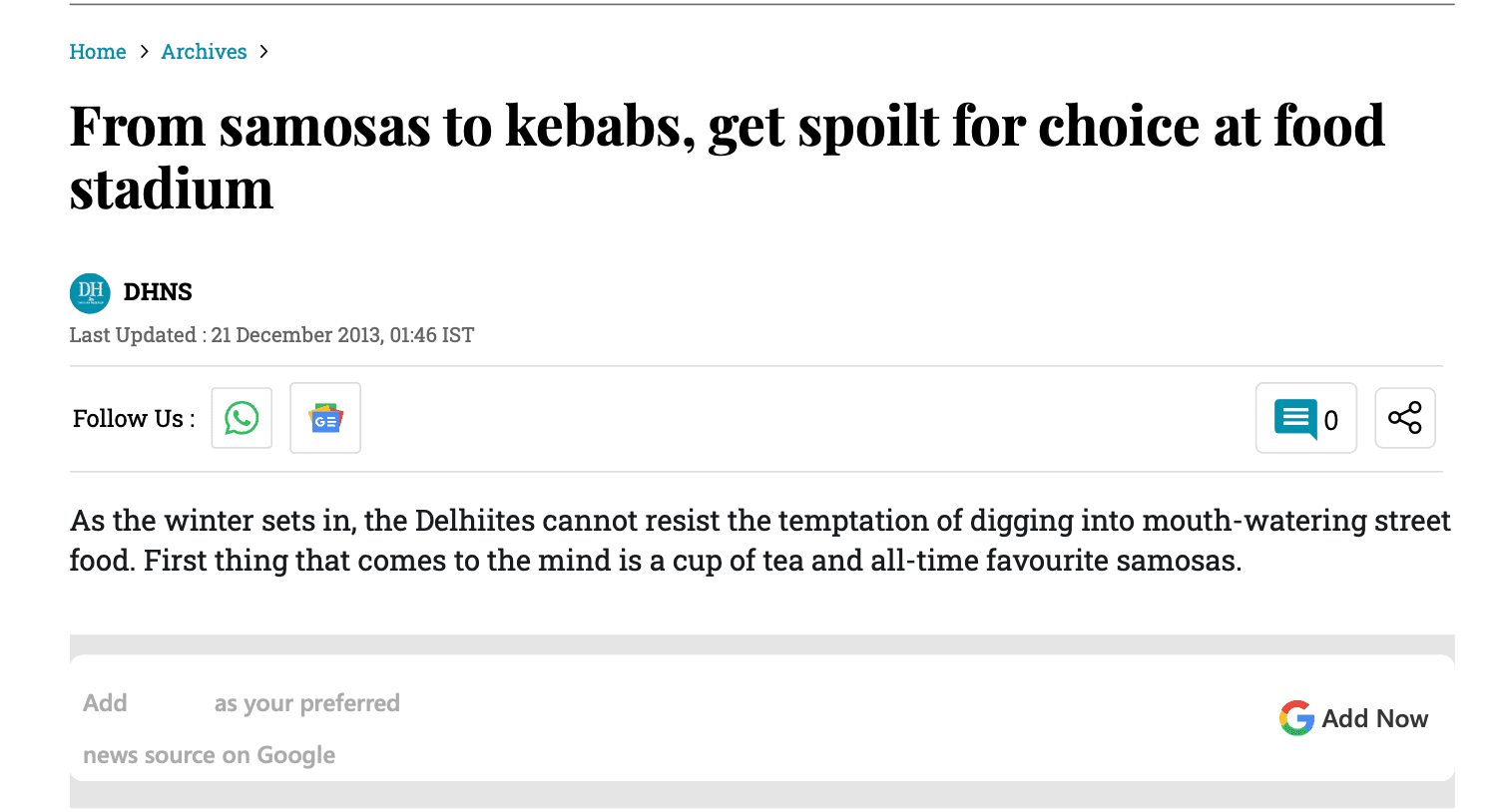Click the Last Updated timestamp
The image size is (1505, 812).
click(271, 335)
